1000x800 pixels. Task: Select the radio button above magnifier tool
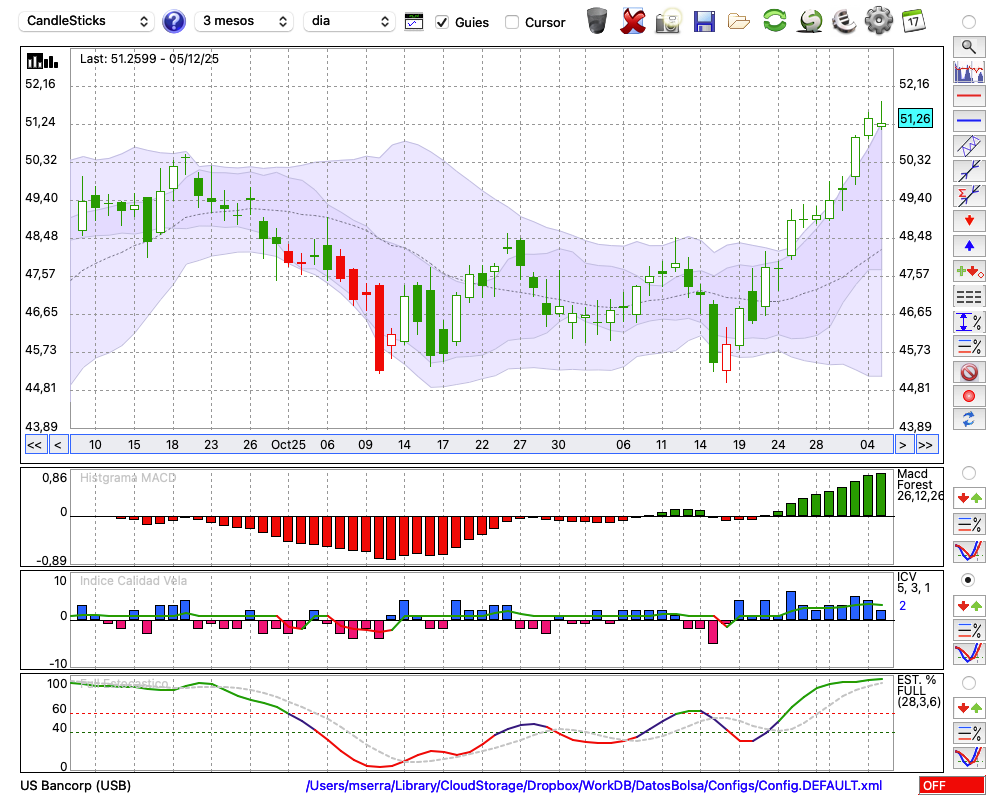[x=969, y=22]
